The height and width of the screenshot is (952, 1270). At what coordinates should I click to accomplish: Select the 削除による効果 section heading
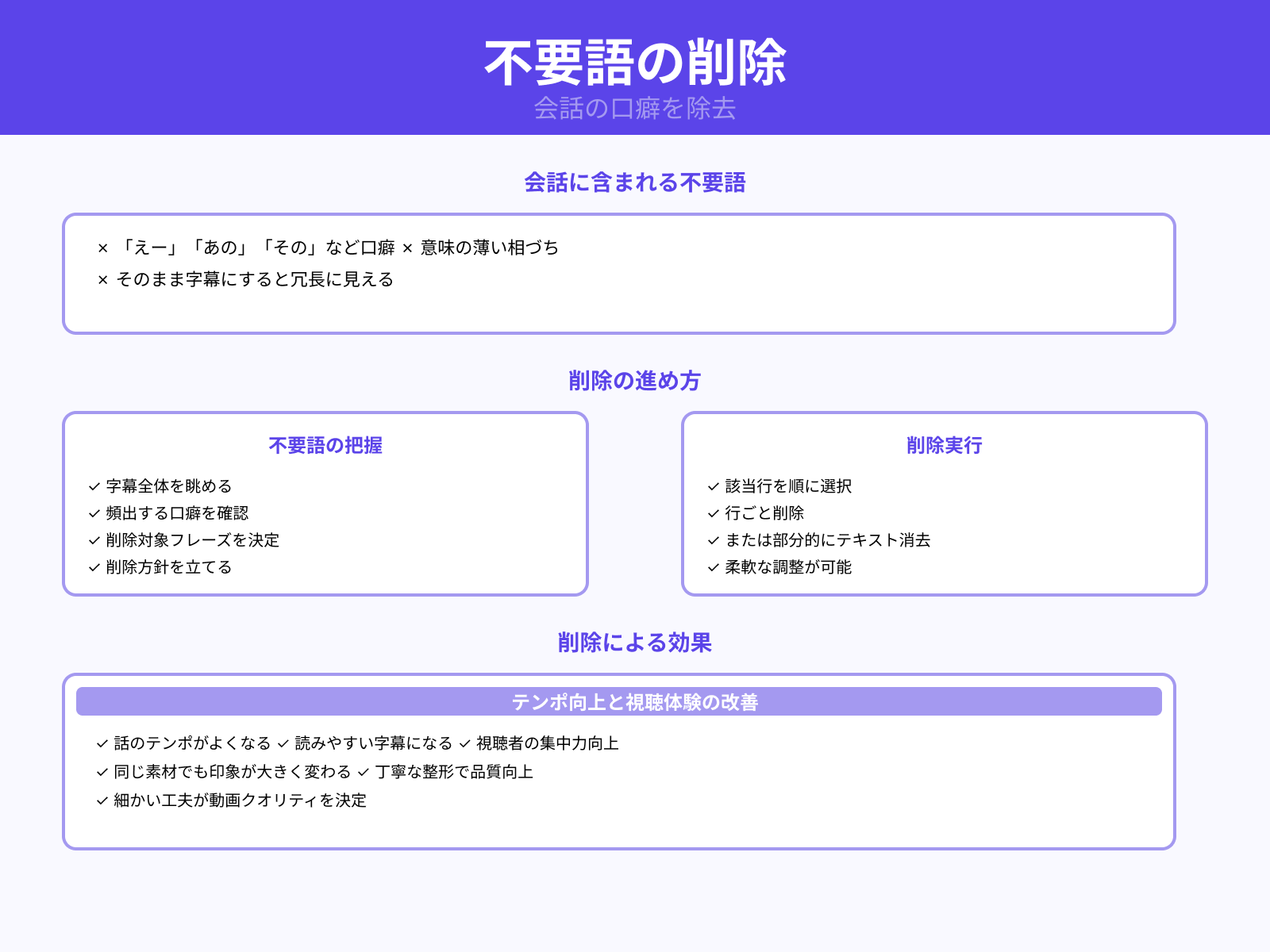tap(635, 643)
